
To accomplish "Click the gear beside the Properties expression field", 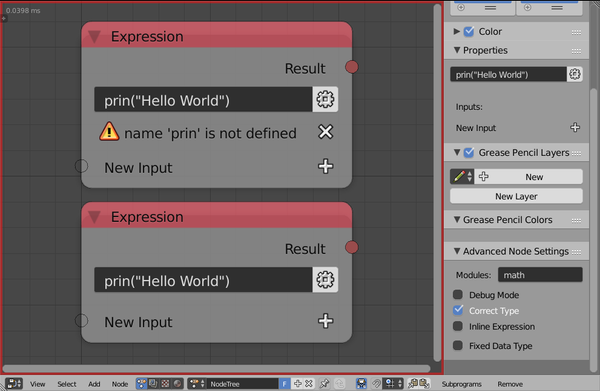I will 575,74.
